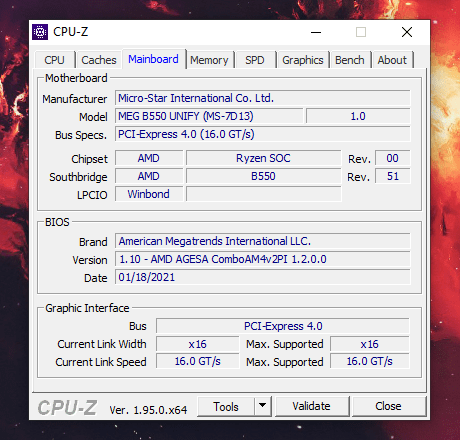Click Bus Specs PCI-Express 4.0 field
The width and height of the screenshot is (460, 440).
(263, 134)
